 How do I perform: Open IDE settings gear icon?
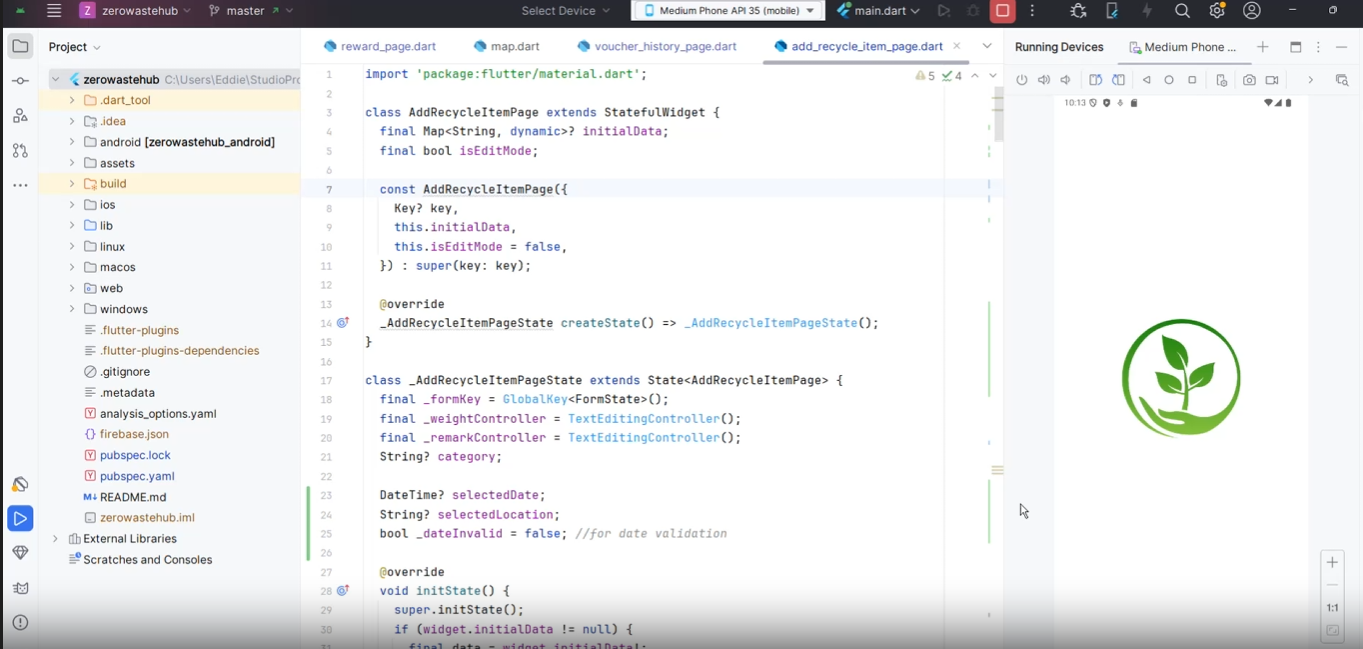1217,11
